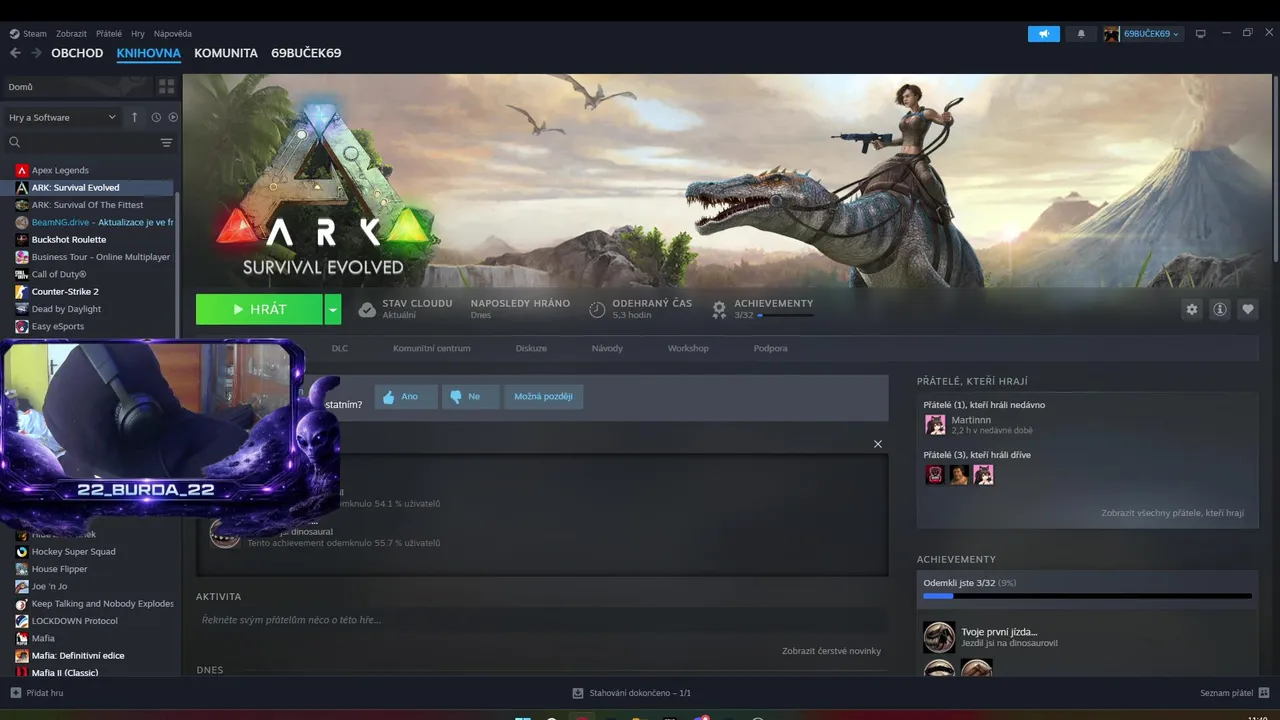Open the Workshop tab
1280x720 pixels.
(x=688, y=348)
